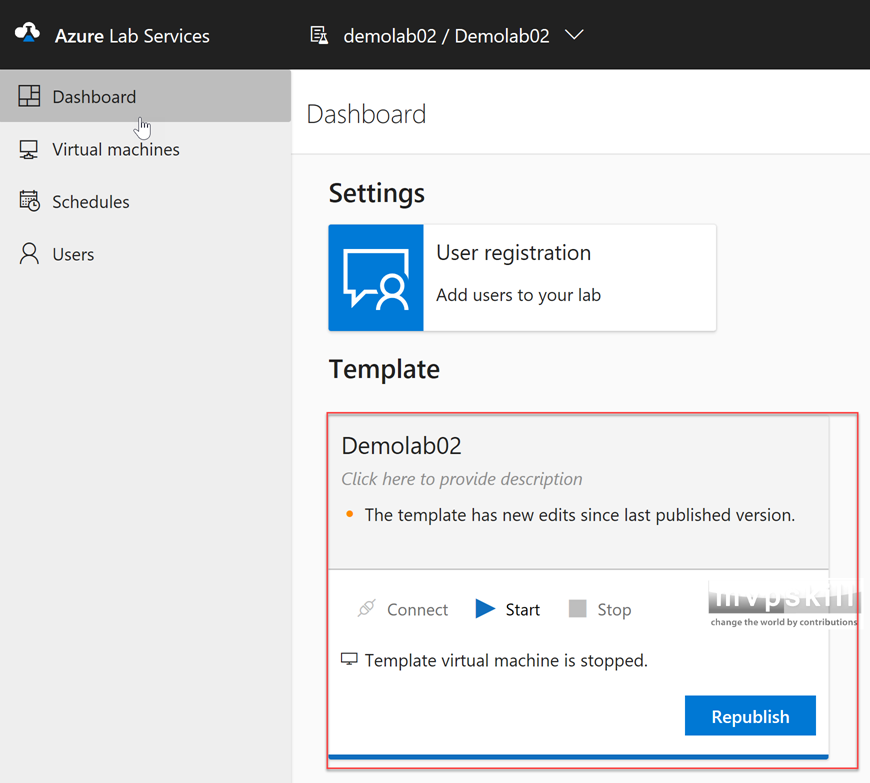Open Dashboard in the sidebar
Screen dimensions: 870x783
pos(145,96)
